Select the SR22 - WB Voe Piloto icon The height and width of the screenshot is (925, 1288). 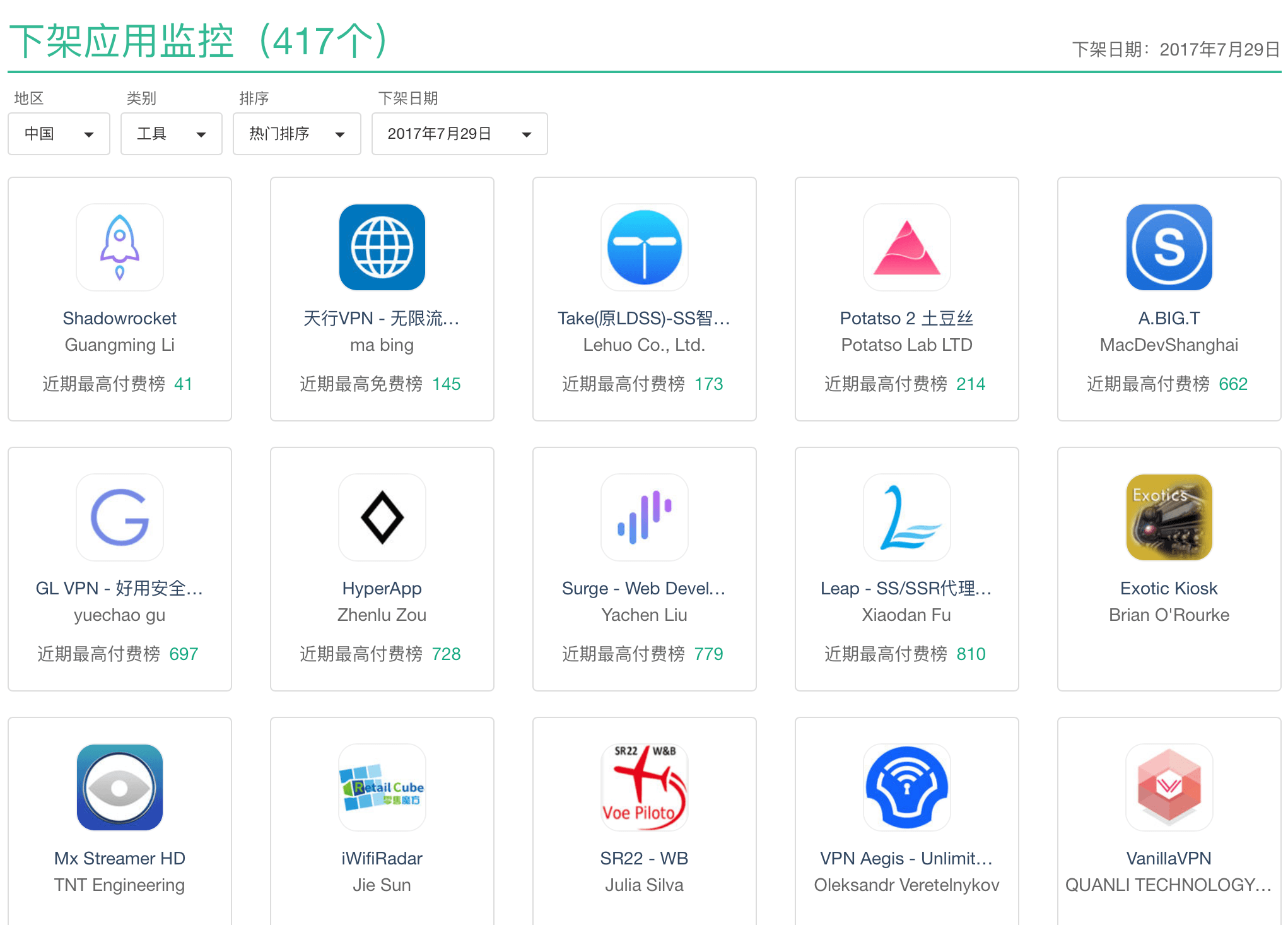tap(645, 787)
